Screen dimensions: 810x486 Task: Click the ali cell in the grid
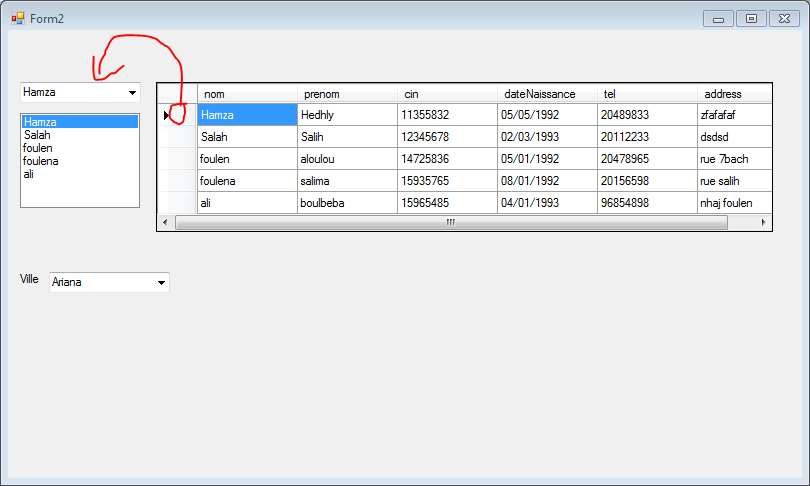[247, 203]
